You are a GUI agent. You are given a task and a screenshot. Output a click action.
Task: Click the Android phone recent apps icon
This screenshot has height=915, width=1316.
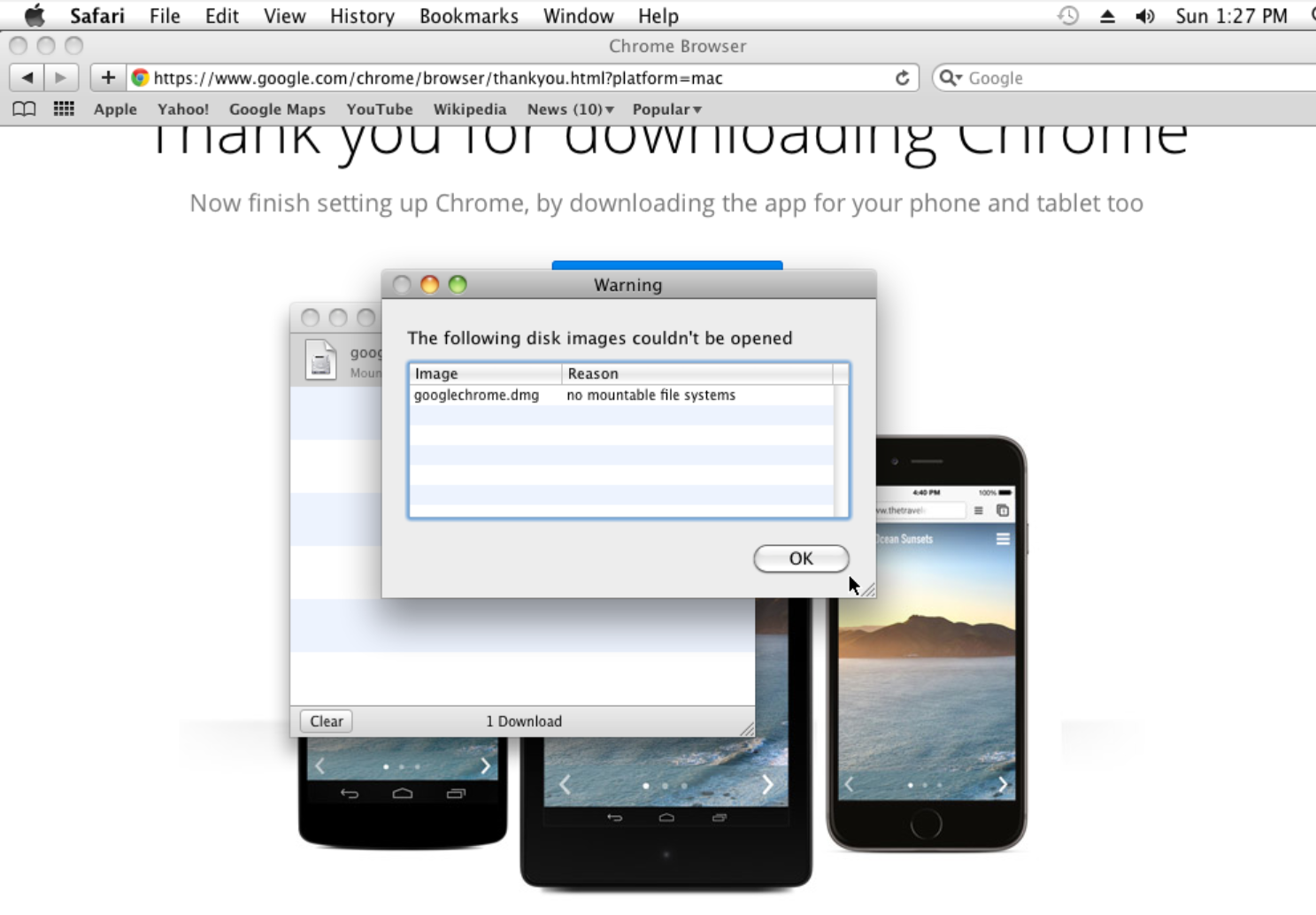456,794
